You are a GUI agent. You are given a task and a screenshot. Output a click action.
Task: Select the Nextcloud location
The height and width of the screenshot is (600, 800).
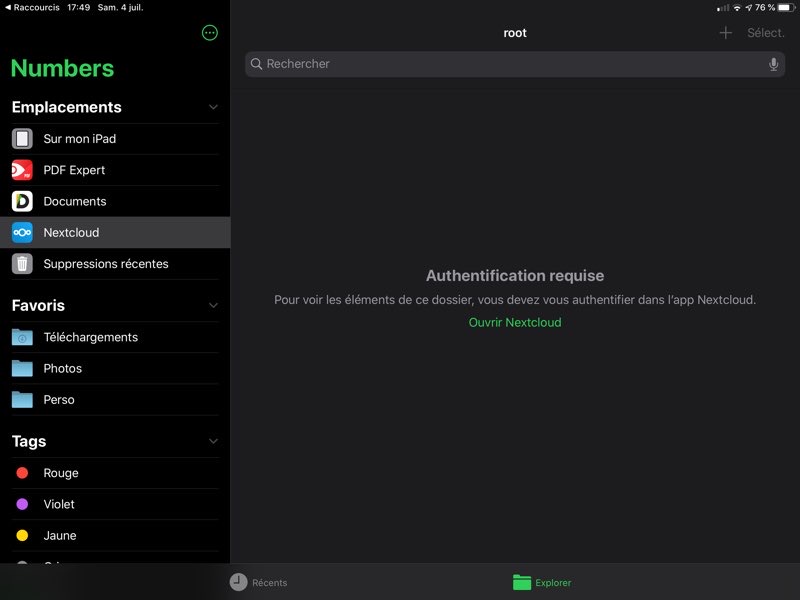click(71, 232)
